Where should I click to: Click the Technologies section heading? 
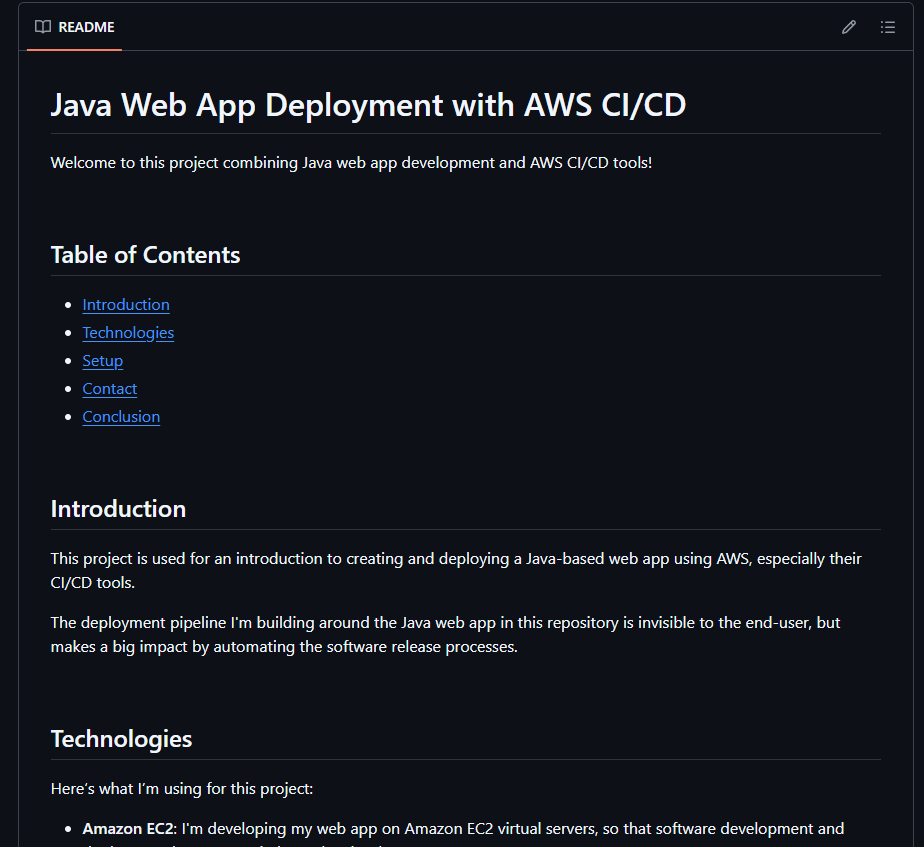(x=121, y=739)
